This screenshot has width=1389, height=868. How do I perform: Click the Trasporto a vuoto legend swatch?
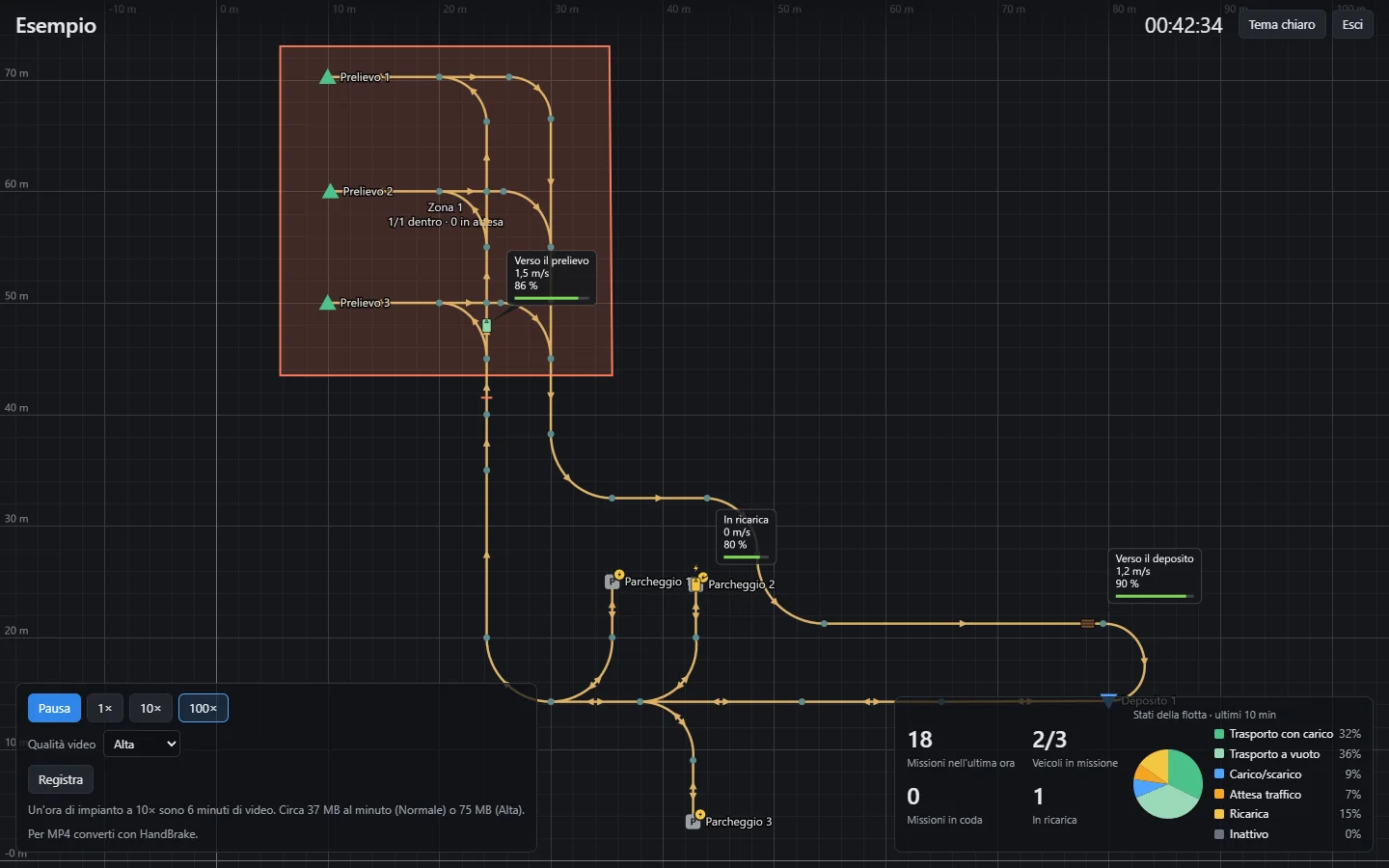[1219, 754]
